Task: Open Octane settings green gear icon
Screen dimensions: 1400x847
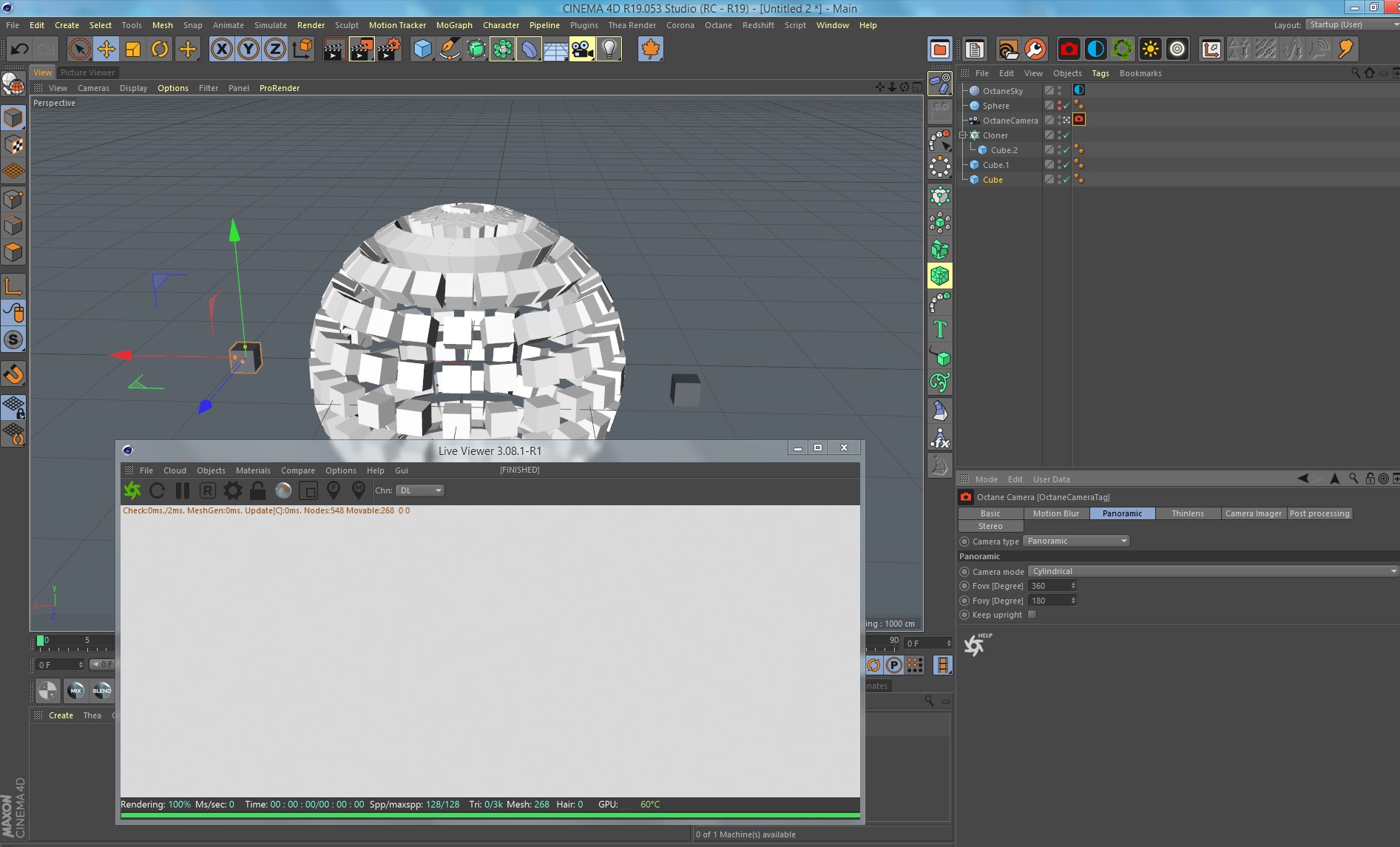Action: 1123,50
